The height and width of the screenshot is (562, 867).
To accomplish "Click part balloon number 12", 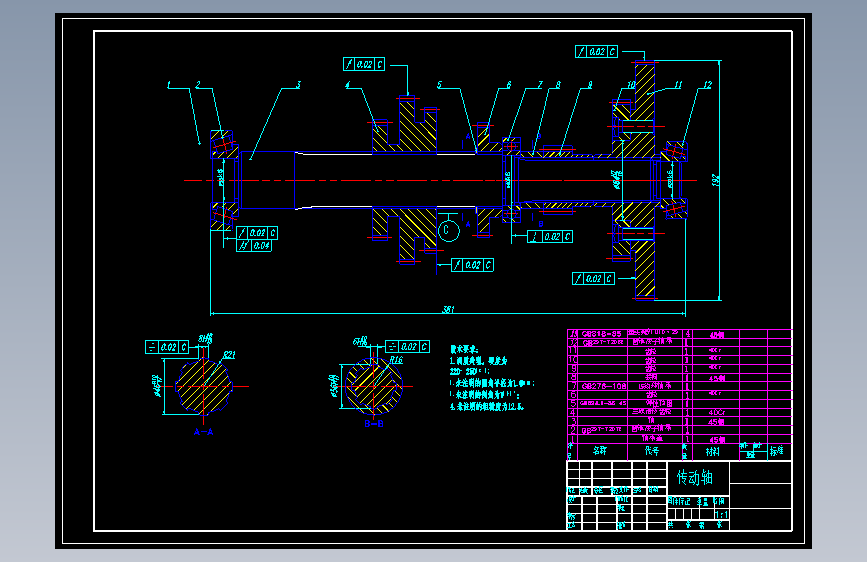I will pos(707,85).
